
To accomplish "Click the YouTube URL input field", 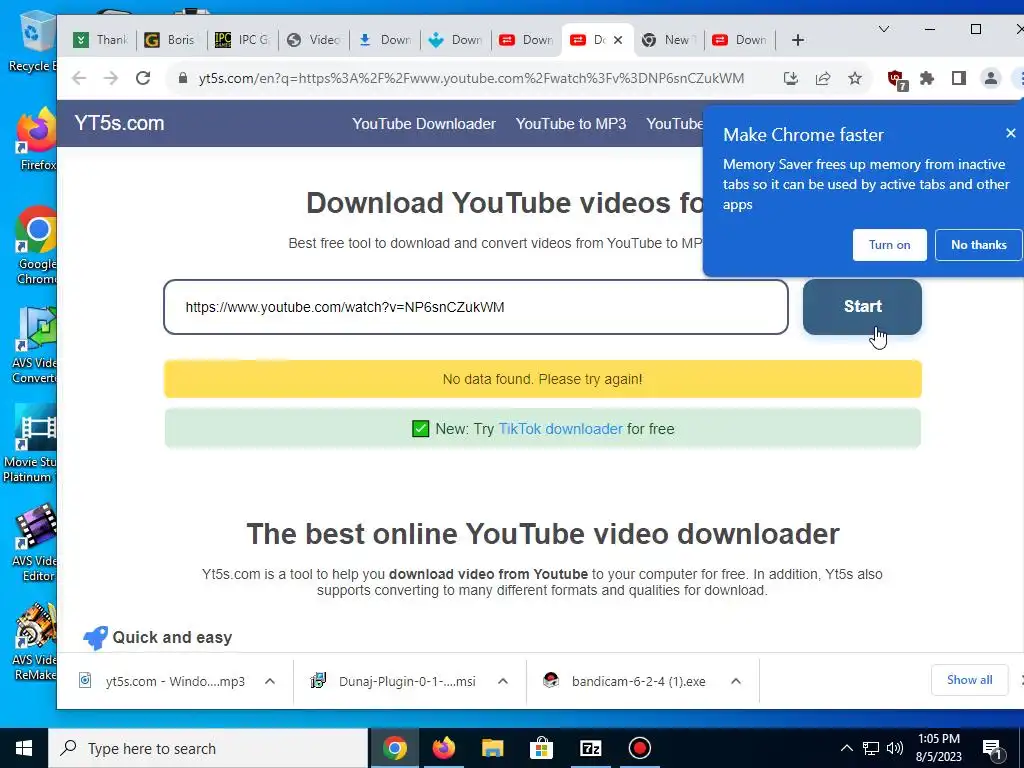I will click(x=476, y=307).
